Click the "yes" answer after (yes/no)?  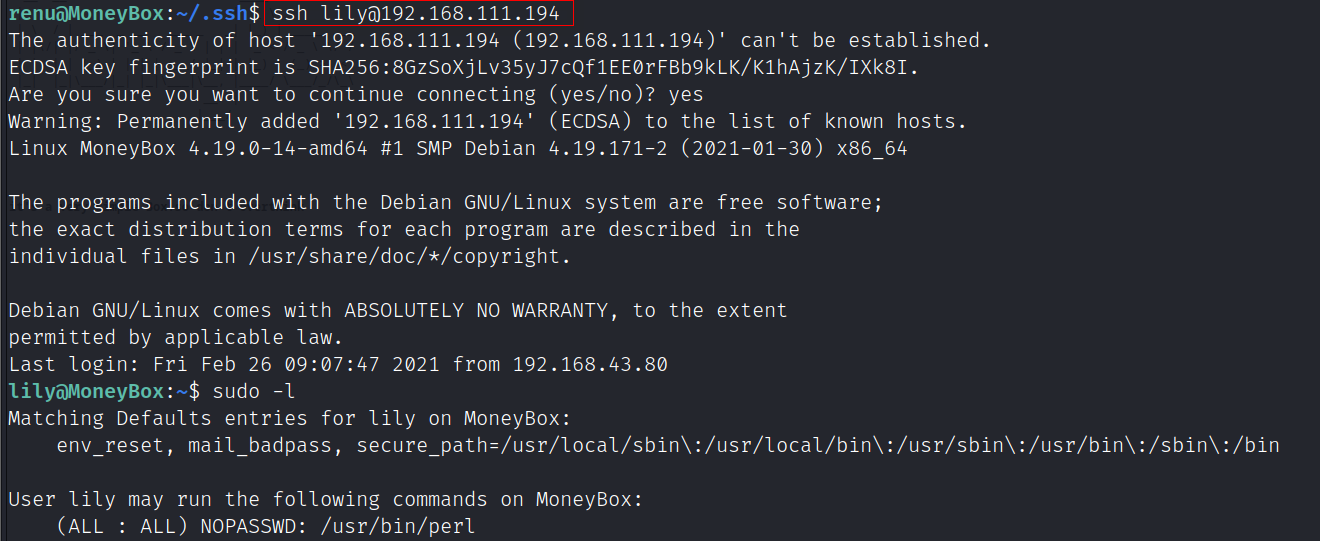[x=685, y=95]
